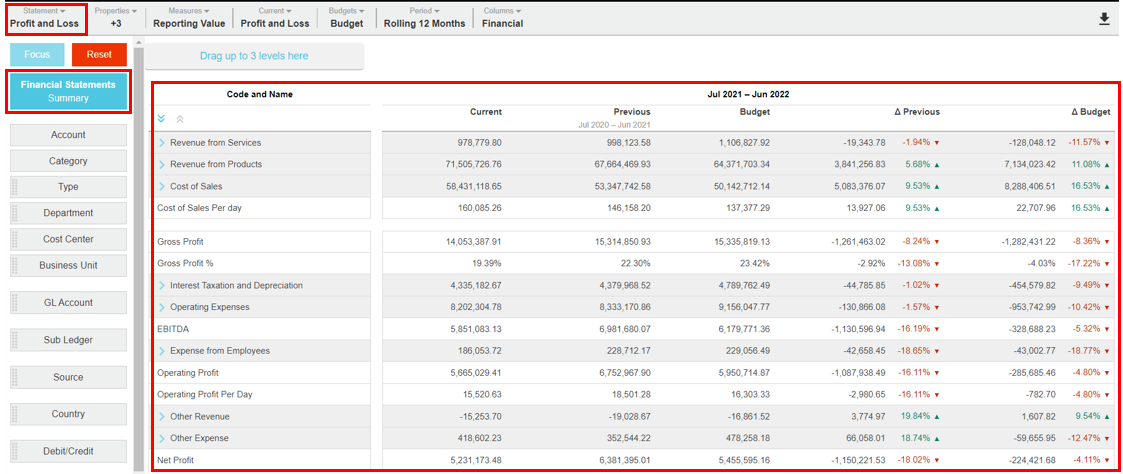Select the Debit/Credit level button
The height and width of the screenshot is (474, 1123).
tap(68, 451)
